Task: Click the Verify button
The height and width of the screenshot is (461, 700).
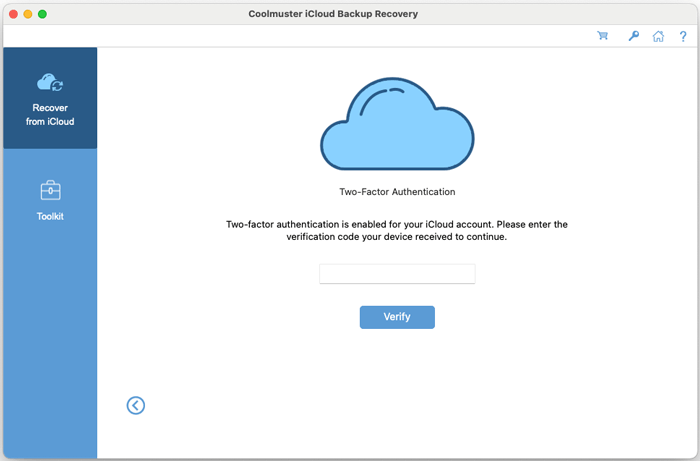Action: click(397, 317)
